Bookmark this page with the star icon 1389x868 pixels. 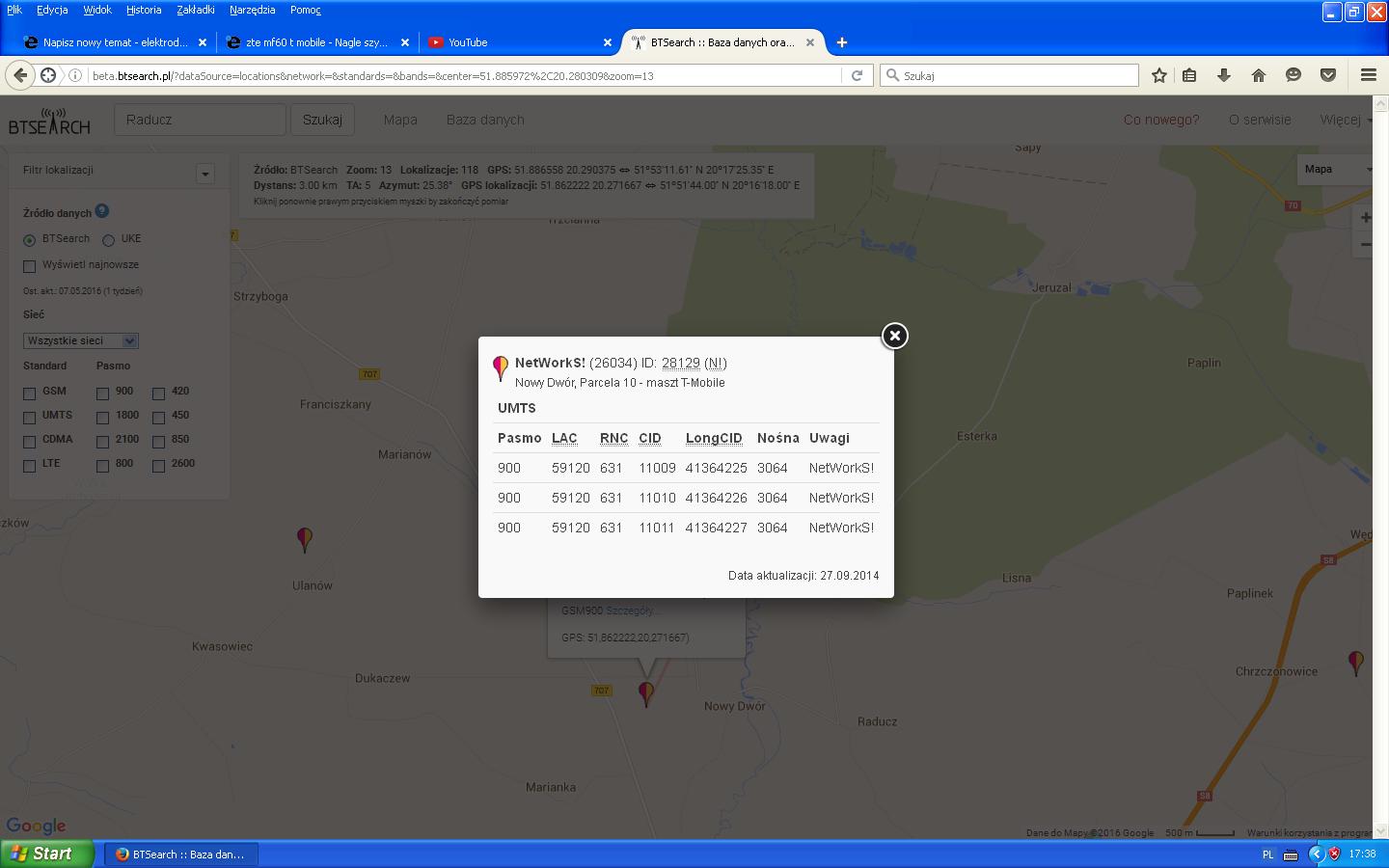click(x=1159, y=75)
